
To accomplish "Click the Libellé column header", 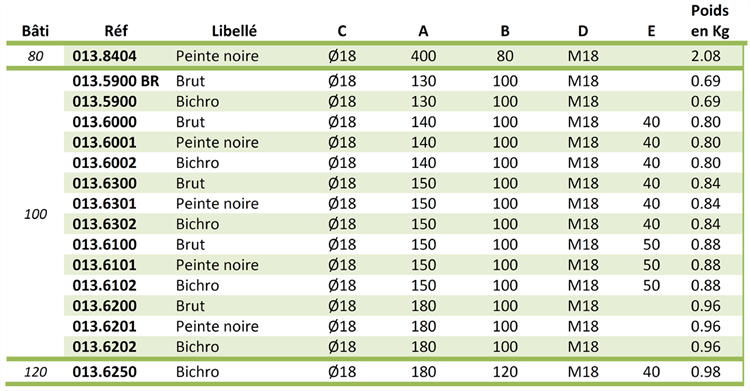I will coord(234,31).
